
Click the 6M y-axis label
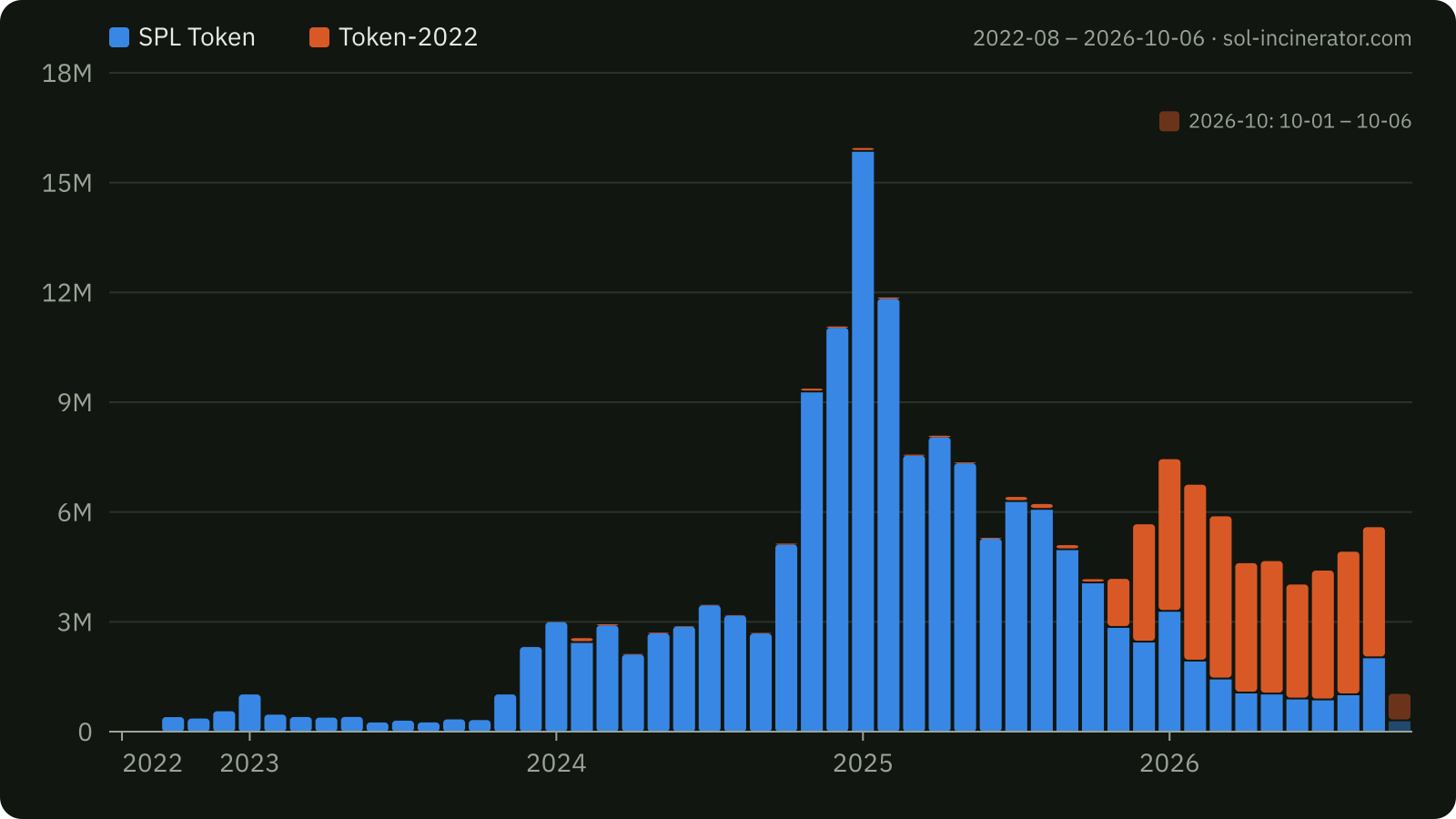point(75,512)
